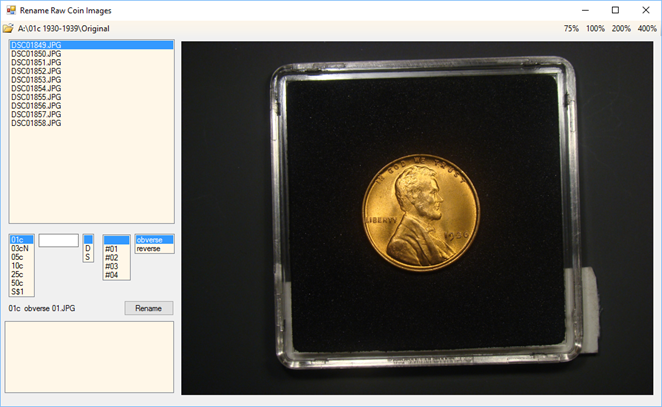Screen dimensions: 662x407
Task: Select mint mark S
Action: [87, 257]
